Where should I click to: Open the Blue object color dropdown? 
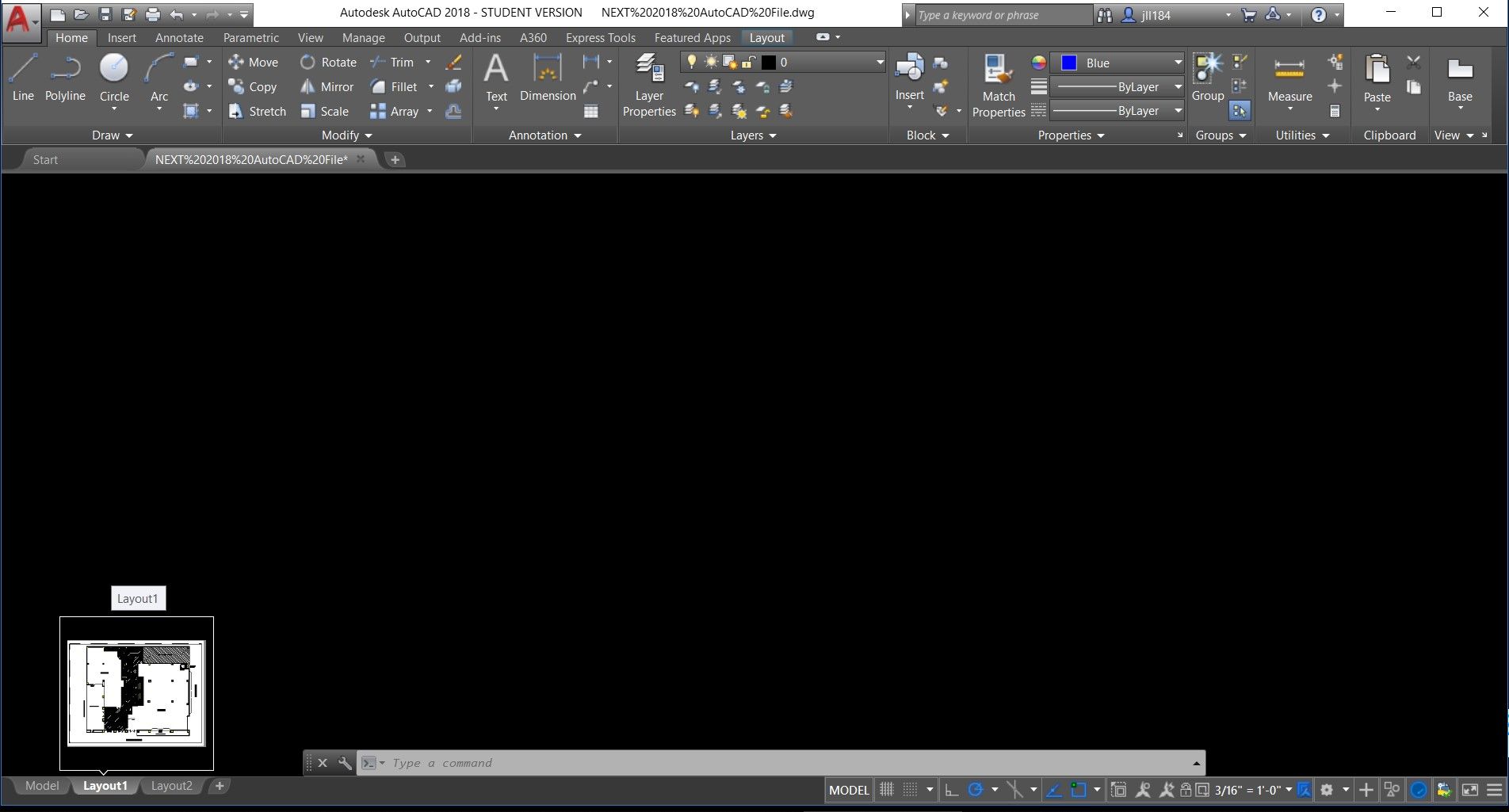(x=1178, y=63)
